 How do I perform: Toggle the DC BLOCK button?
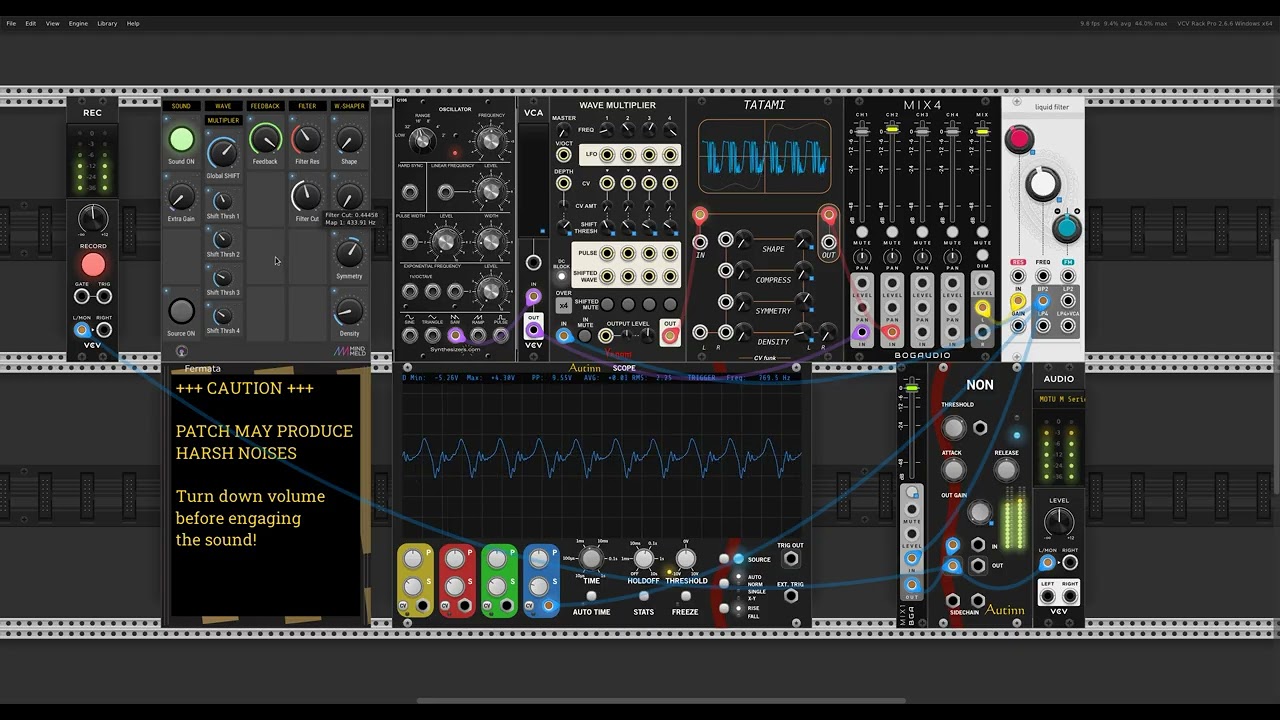[562, 277]
